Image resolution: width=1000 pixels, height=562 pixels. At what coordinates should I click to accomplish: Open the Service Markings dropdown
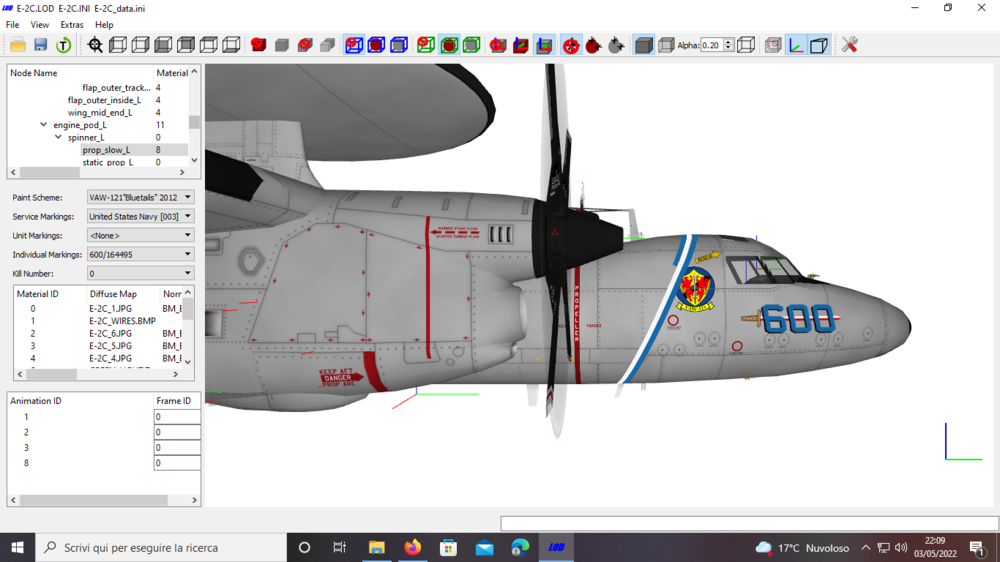[x=140, y=216]
